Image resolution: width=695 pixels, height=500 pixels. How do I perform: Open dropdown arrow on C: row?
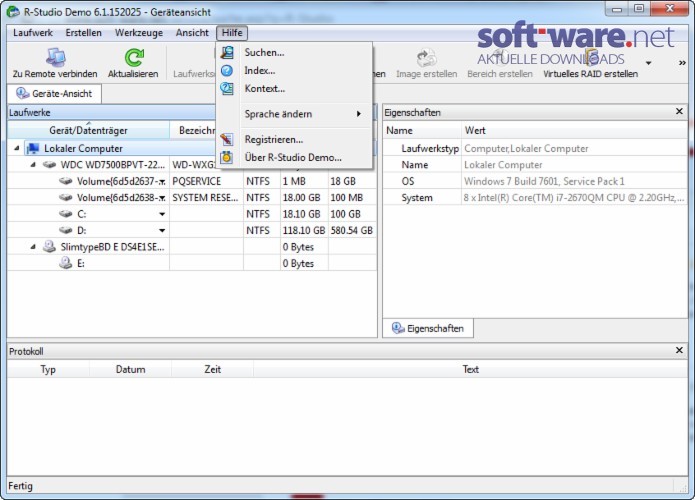click(162, 215)
